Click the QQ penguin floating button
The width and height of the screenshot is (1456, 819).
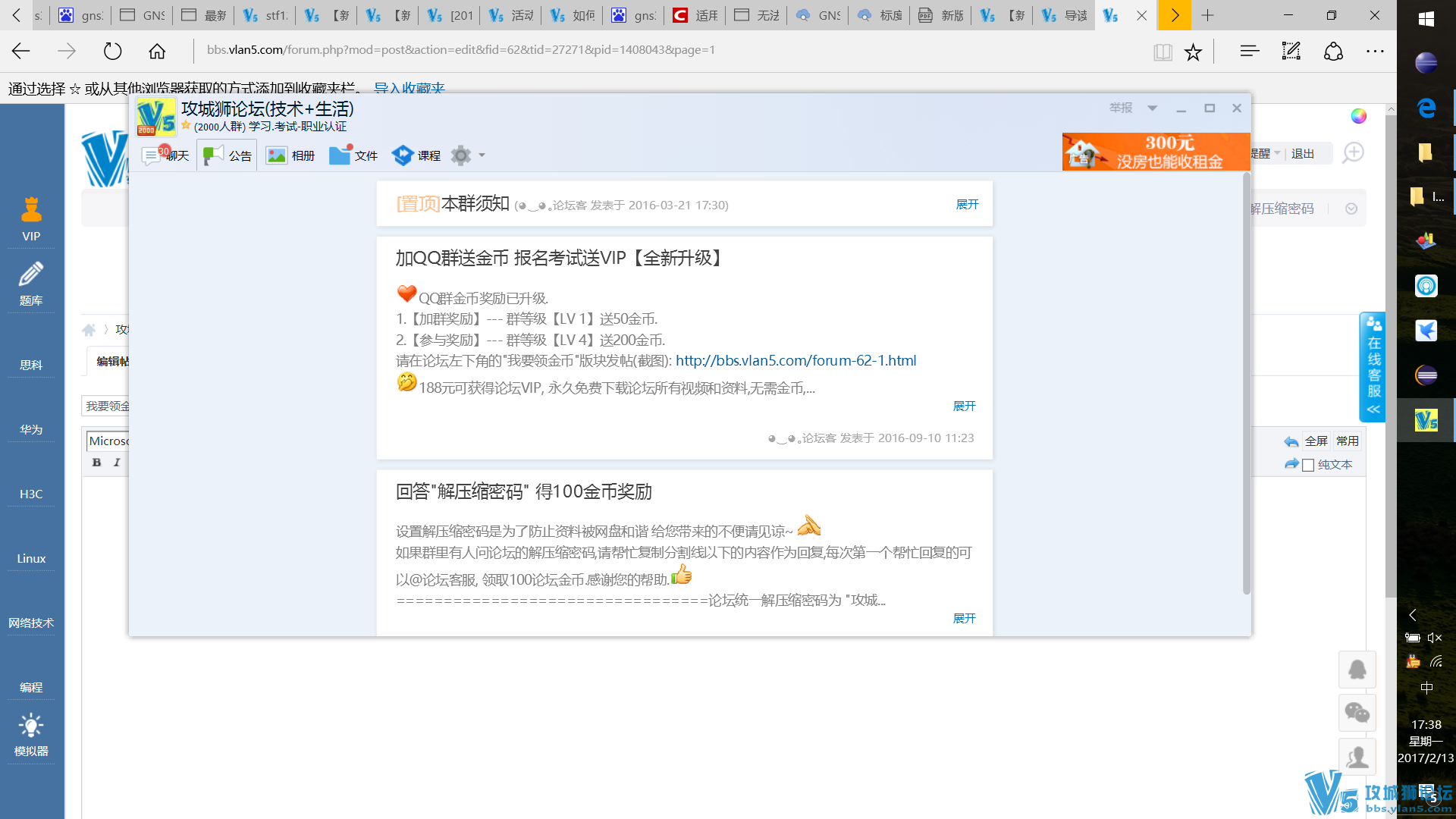pyautogui.click(x=1357, y=670)
